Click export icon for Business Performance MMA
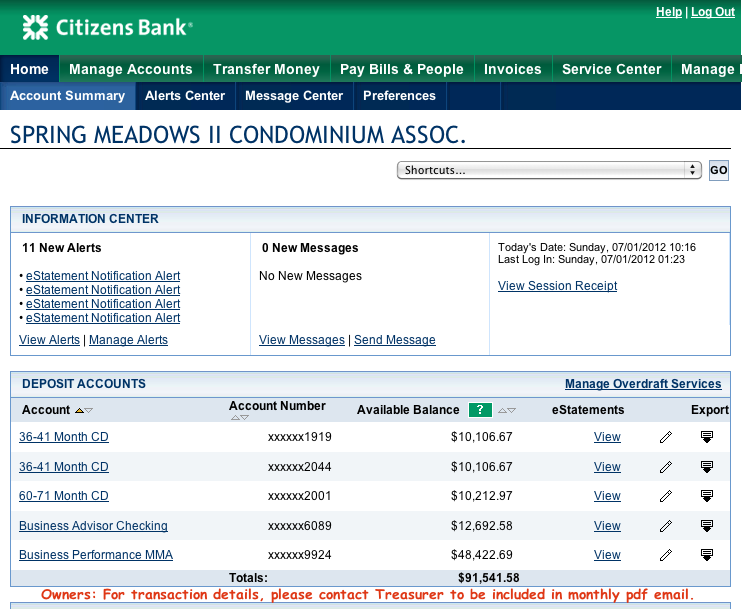The image size is (742, 609). pyautogui.click(x=707, y=555)
